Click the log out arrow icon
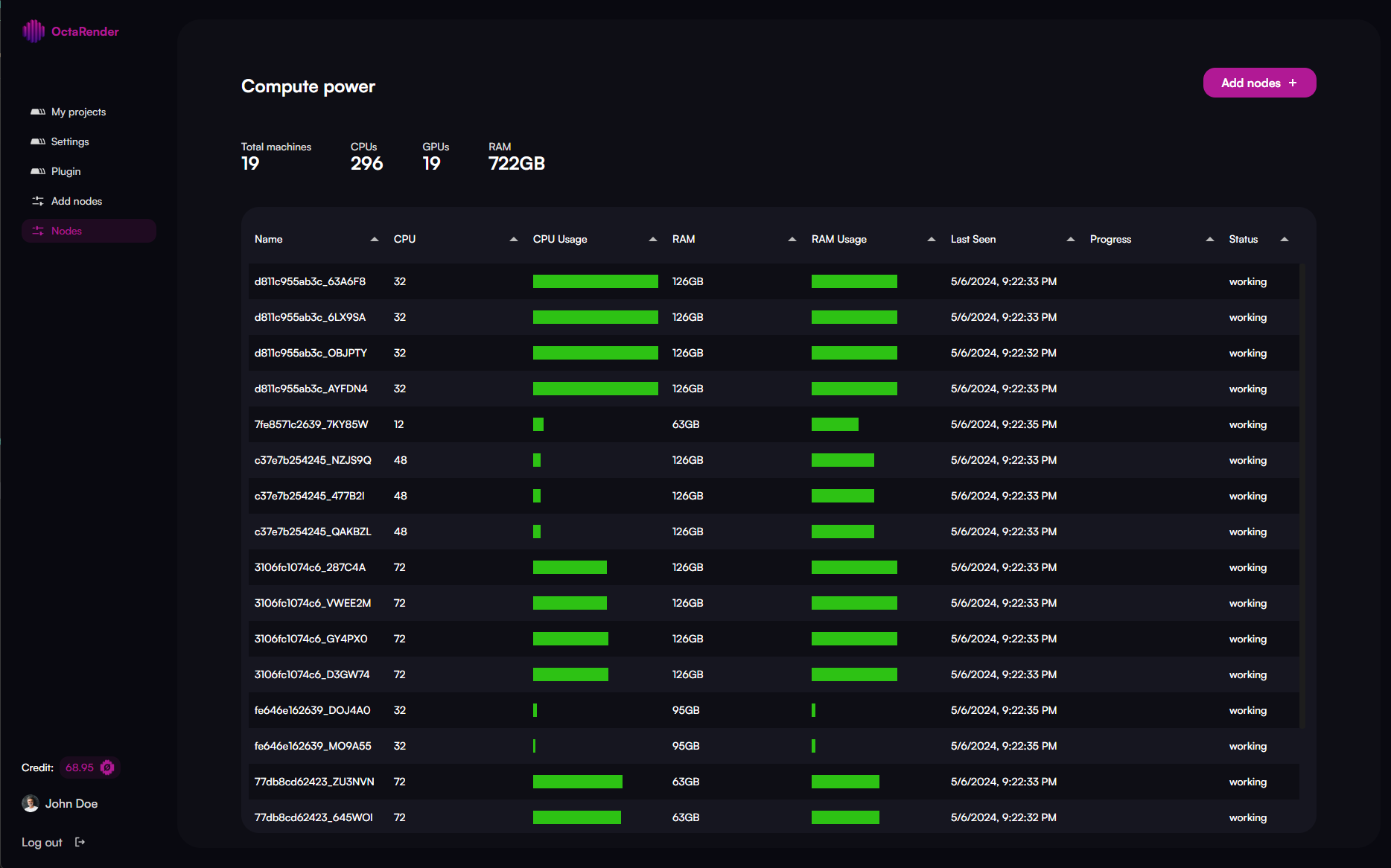The width and height of the screenshot is (1391, 868). 80,842
